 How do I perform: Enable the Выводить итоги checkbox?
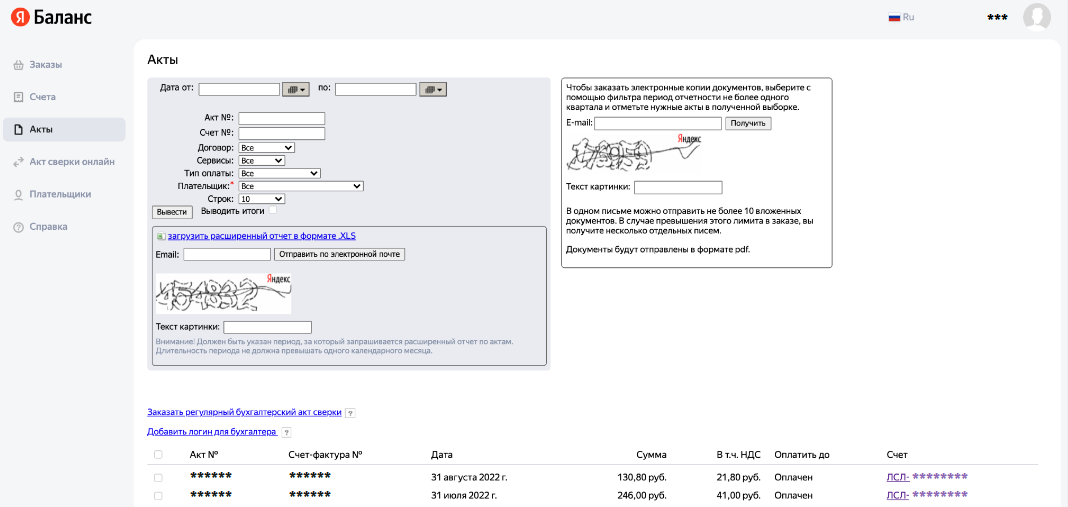272,211
